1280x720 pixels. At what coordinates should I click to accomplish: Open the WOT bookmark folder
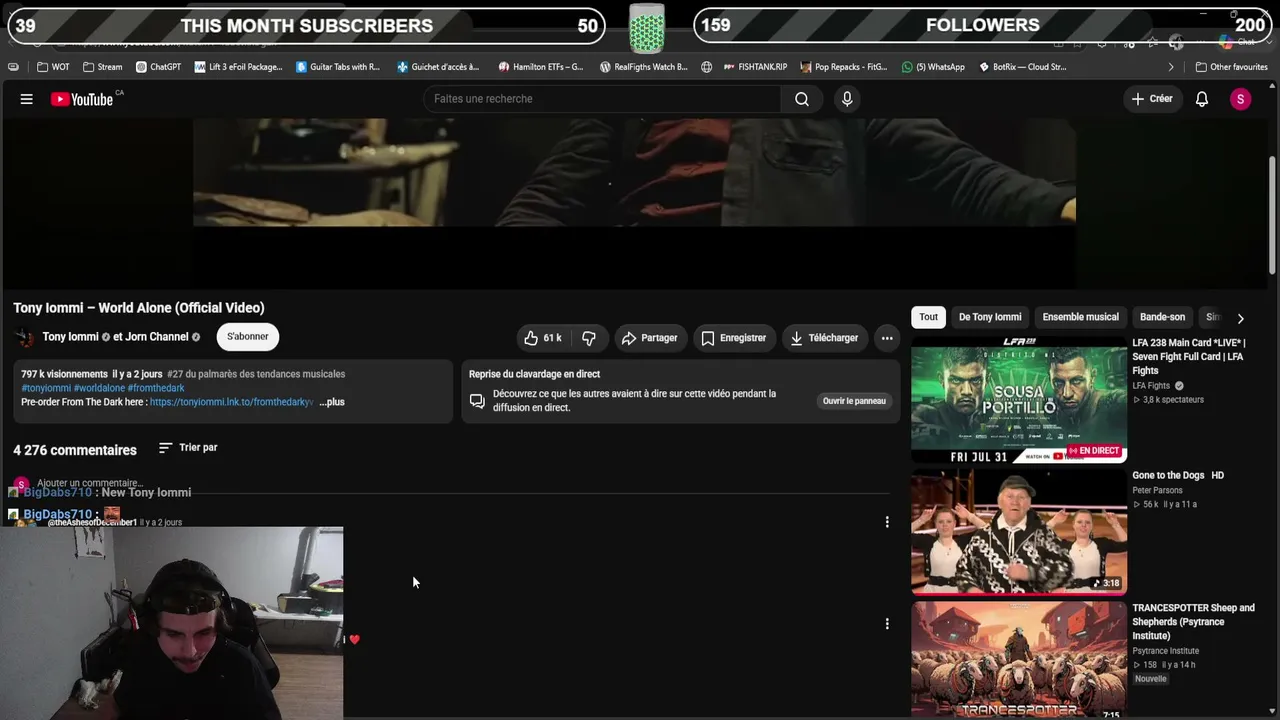tap(53, 67)
